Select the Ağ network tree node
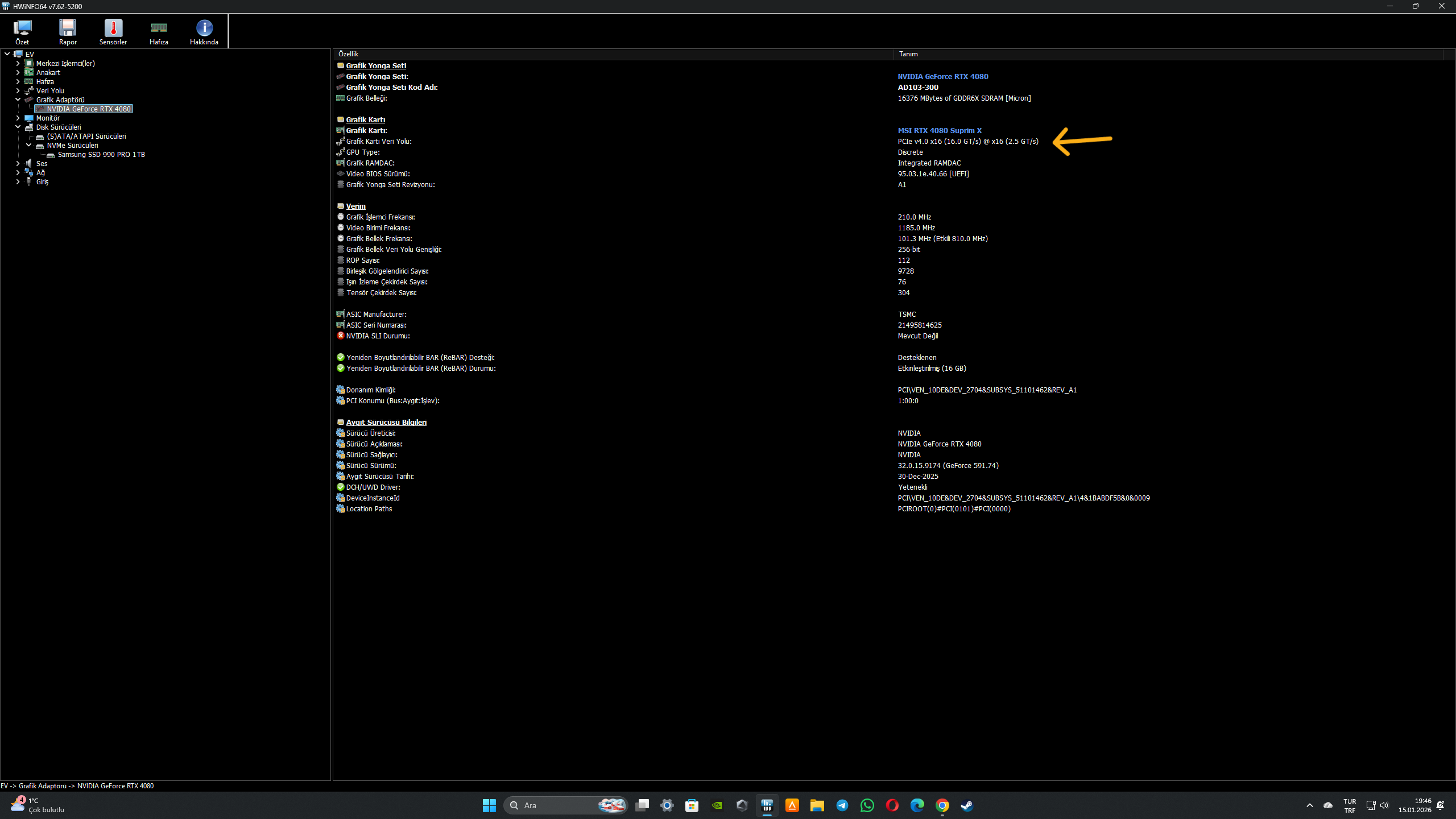 (x=40, y=172)
